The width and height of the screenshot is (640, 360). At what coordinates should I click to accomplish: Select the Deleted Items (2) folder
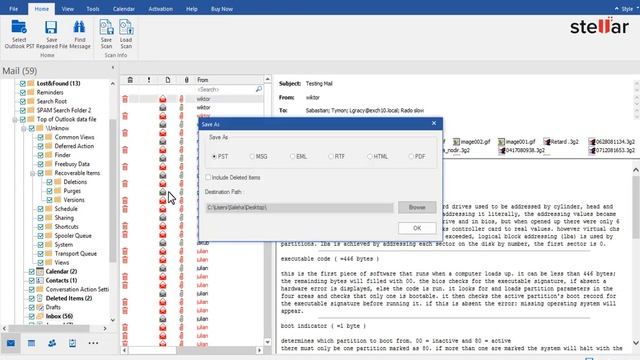click(69, 298)
